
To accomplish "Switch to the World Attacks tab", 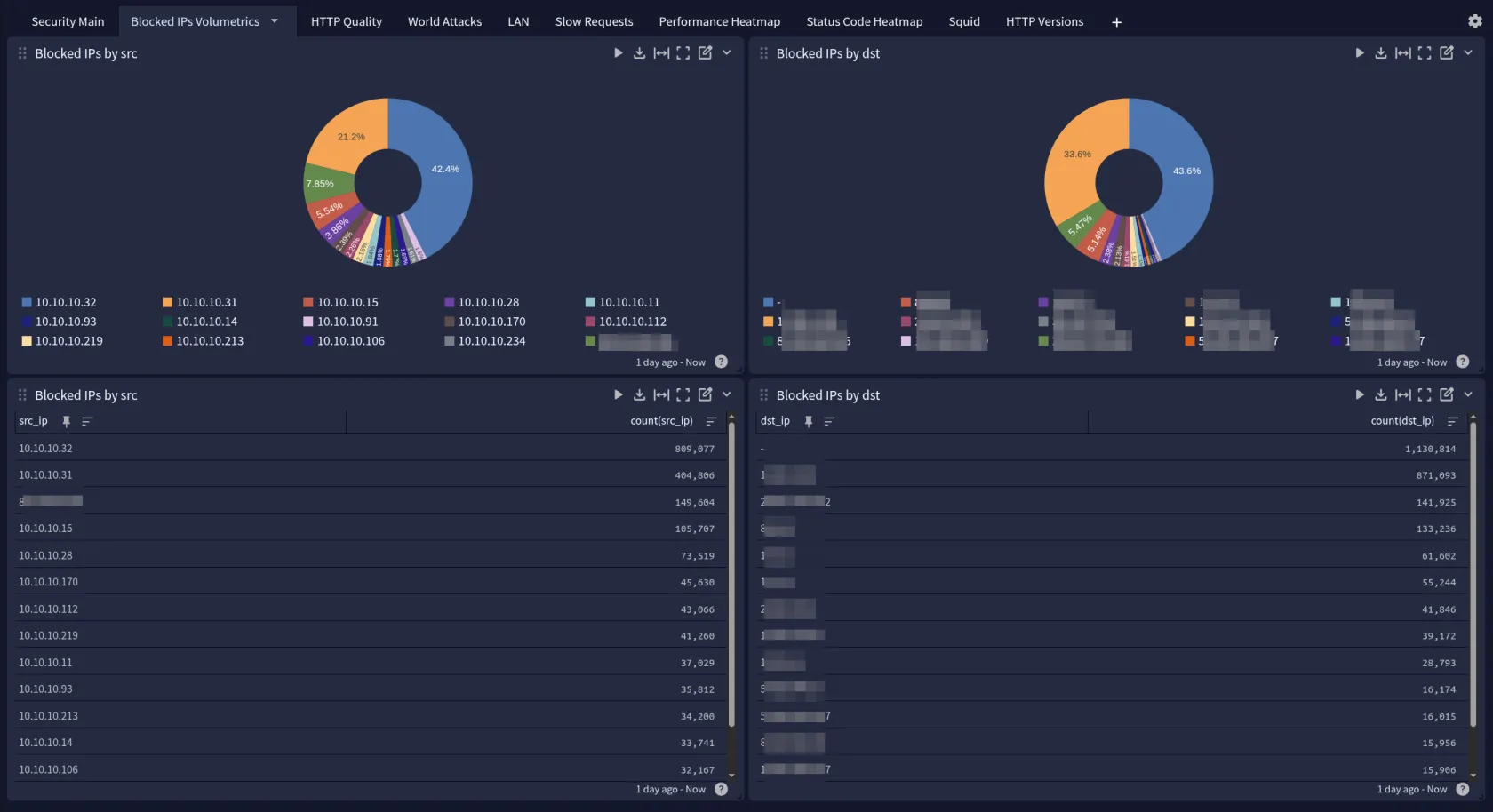I will [444, 21].
